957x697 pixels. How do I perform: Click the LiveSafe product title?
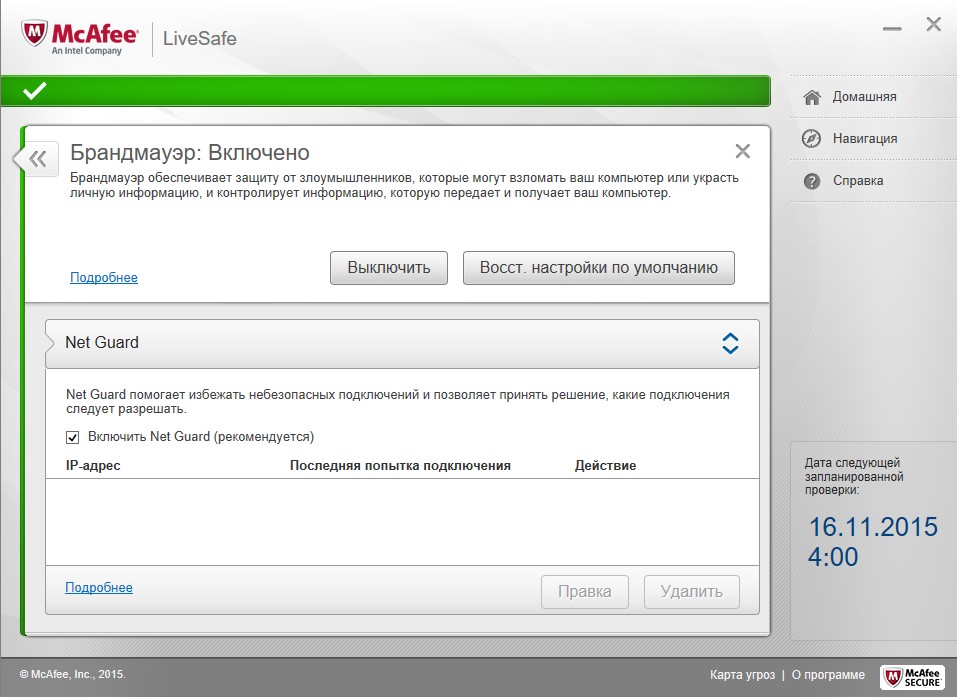[x=200, y=38]
